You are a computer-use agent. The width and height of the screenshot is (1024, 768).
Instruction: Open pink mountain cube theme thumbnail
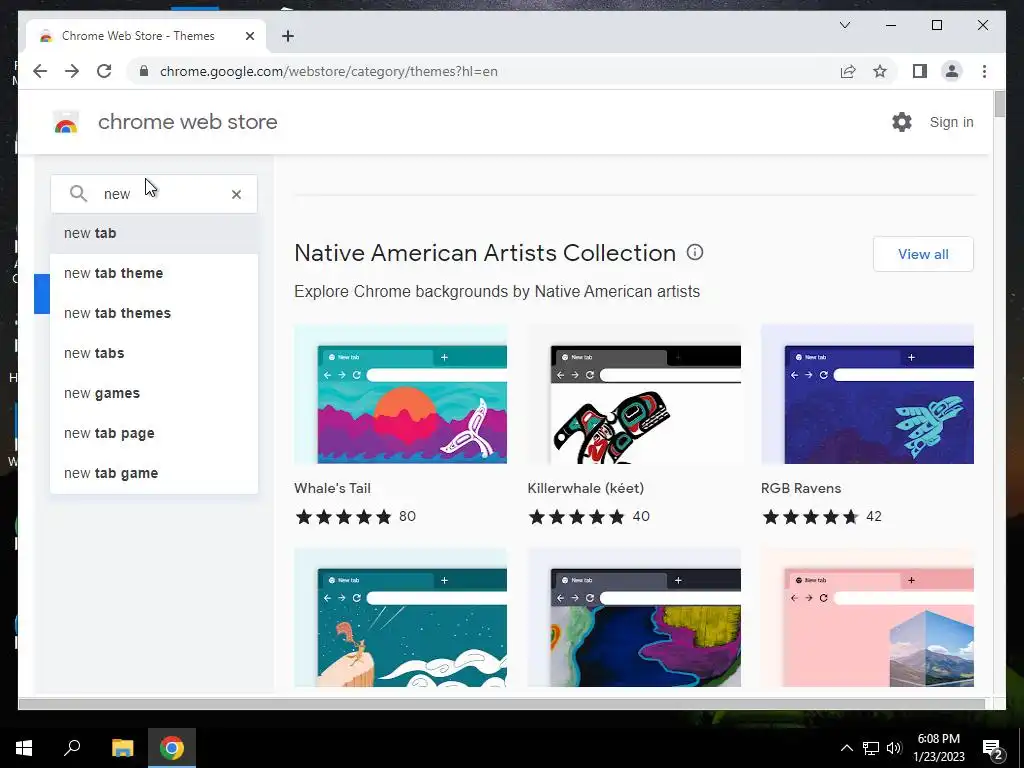coord(867,617)
